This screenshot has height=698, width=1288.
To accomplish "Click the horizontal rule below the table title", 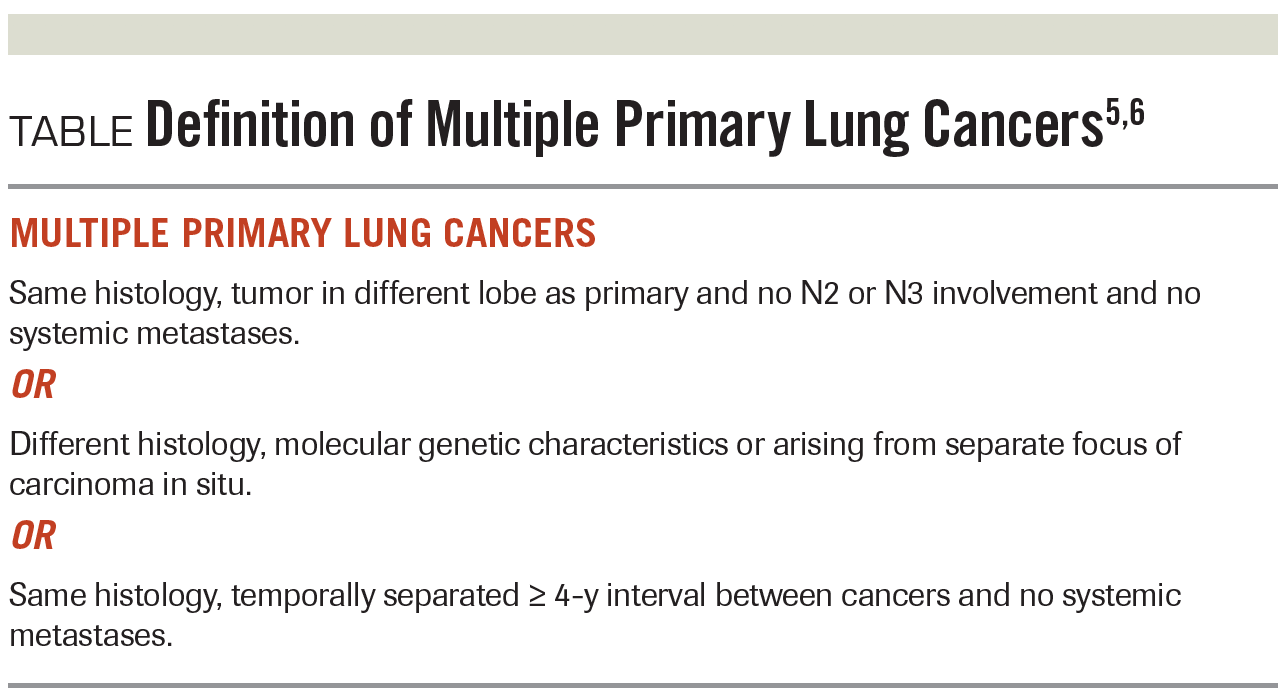I will pyautogui.click(x=643, y=187).
